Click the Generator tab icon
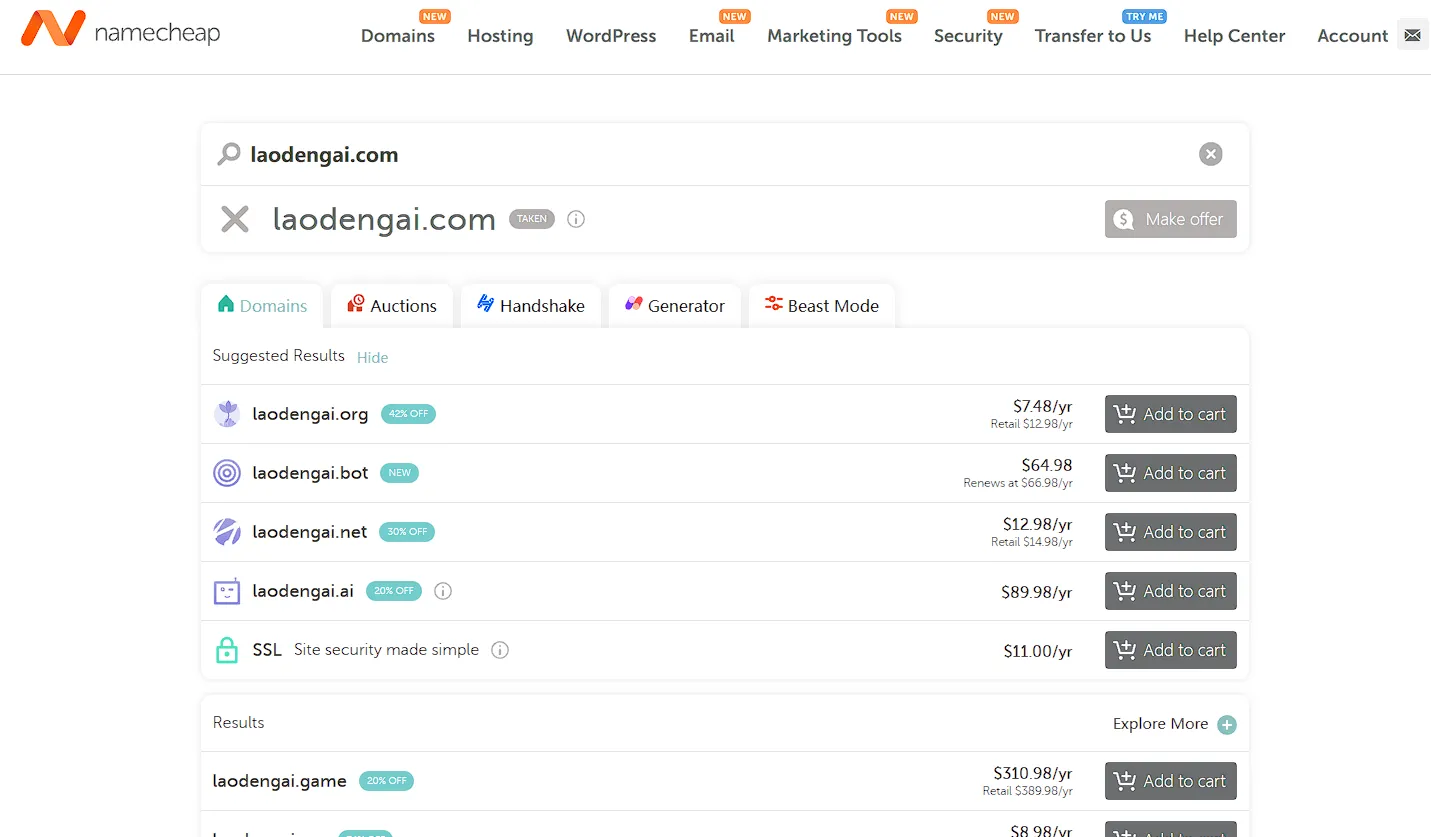This screenshot has width=1431, height=837. [x=633, y=304]
